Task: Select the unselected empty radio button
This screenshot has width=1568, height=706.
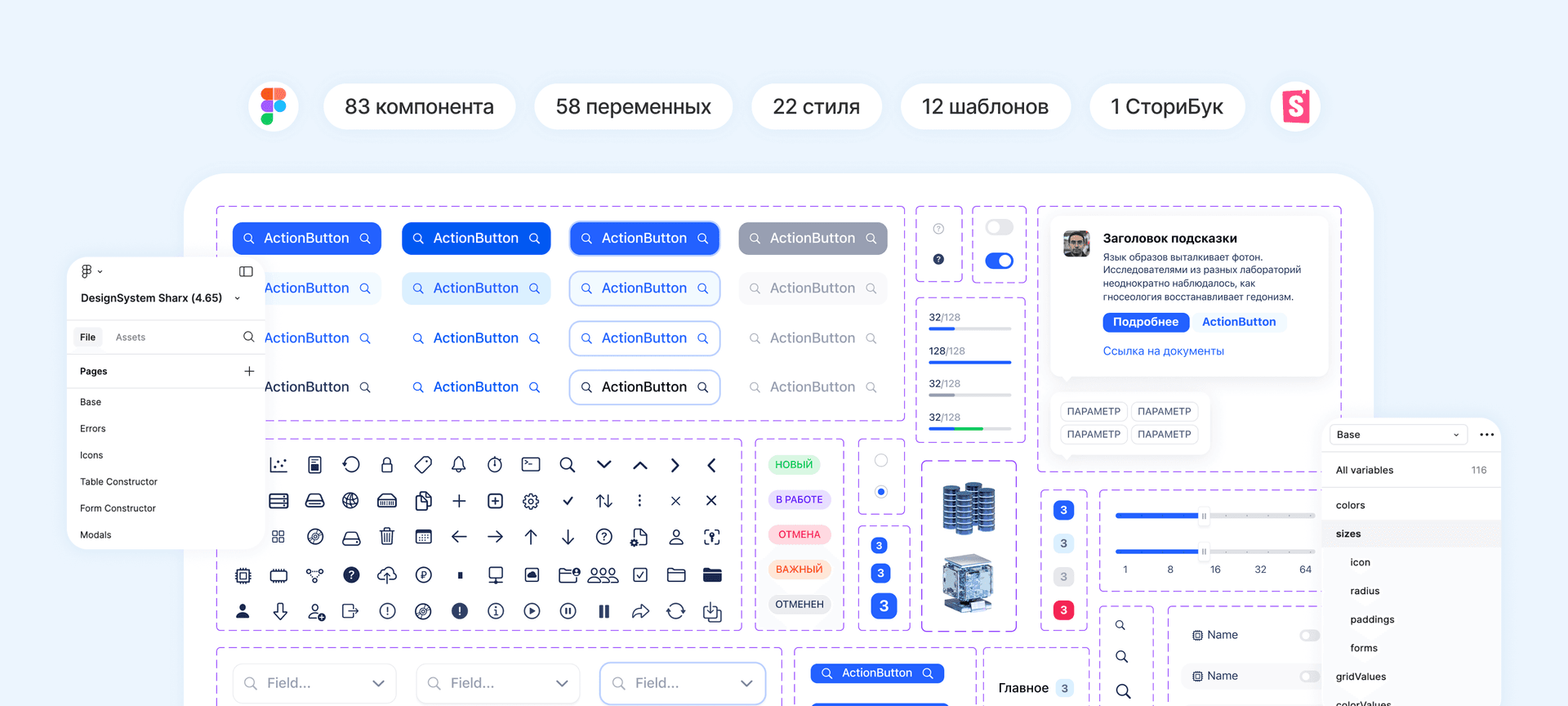Action: pyautogui.click(x=881, y=460)
